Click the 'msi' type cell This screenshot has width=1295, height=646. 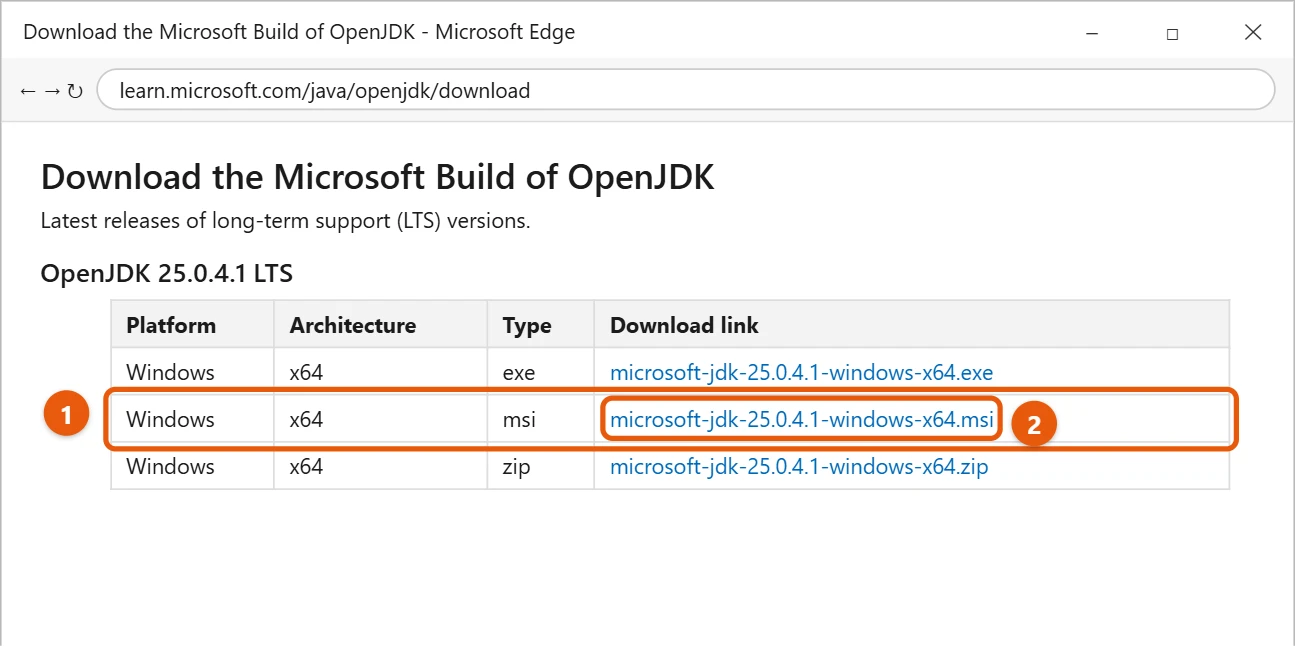[x=540, y=419]
